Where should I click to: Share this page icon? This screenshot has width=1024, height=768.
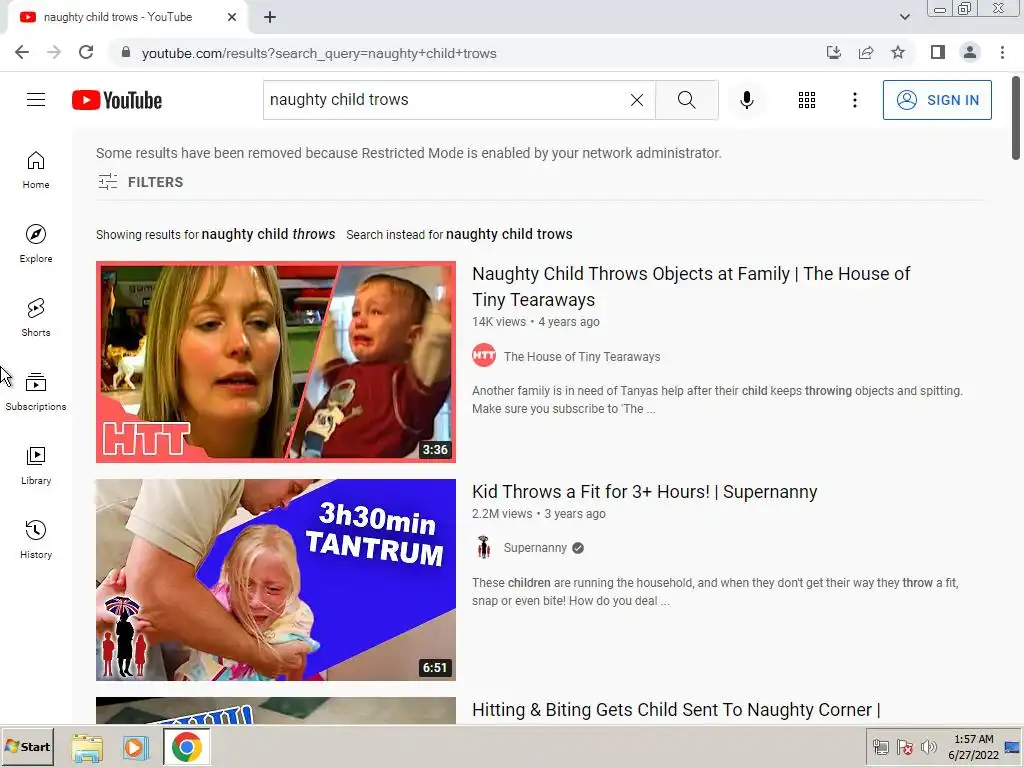point(866,53)
